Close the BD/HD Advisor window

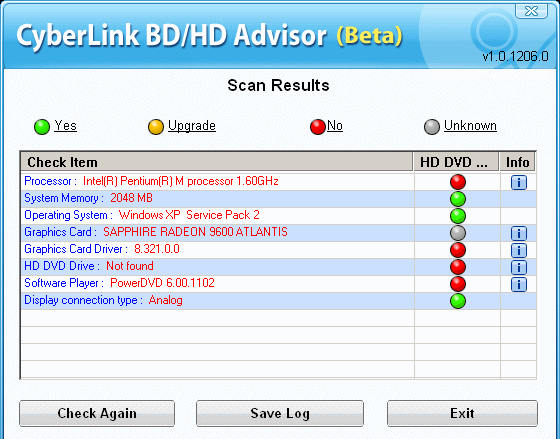531,10
